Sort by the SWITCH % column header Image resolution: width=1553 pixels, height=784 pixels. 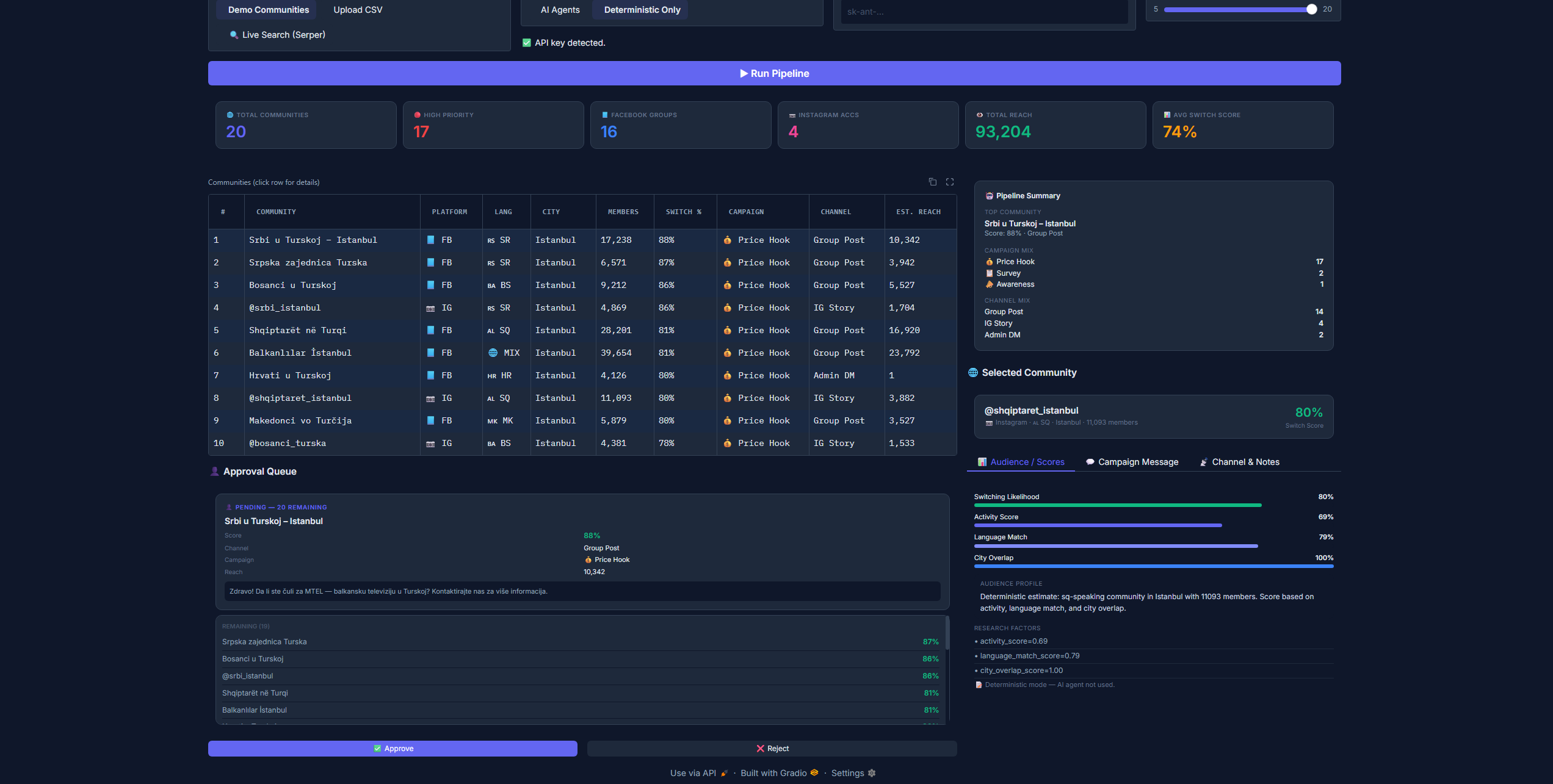click(685, 212)
